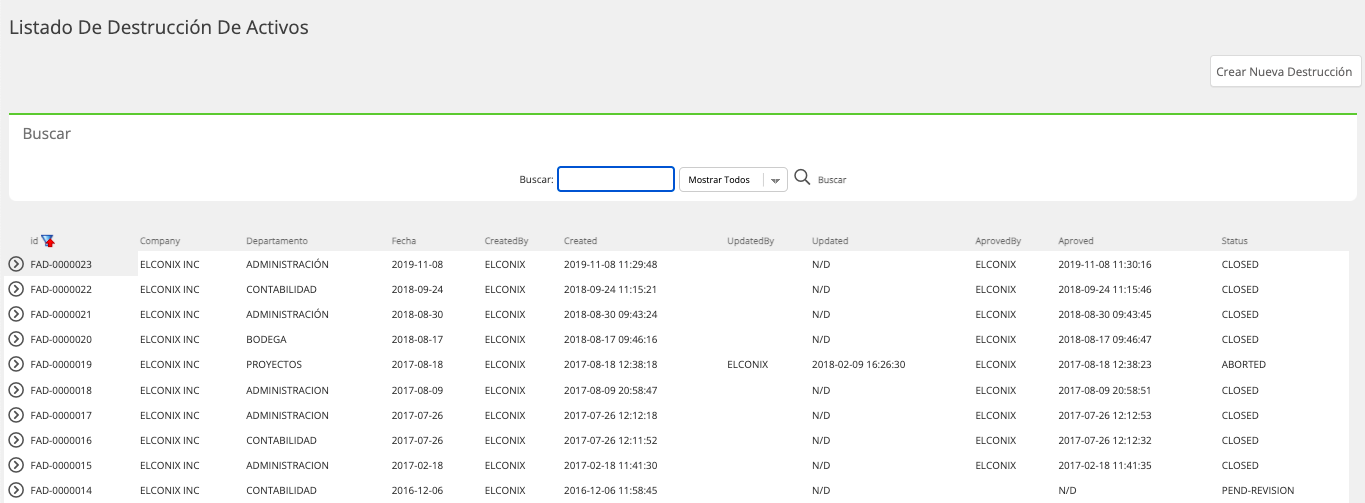Screen dimensions: 1365x503
Task: Expand row FAD-0000016 arrow icon
Action: [x=16, y=440]
